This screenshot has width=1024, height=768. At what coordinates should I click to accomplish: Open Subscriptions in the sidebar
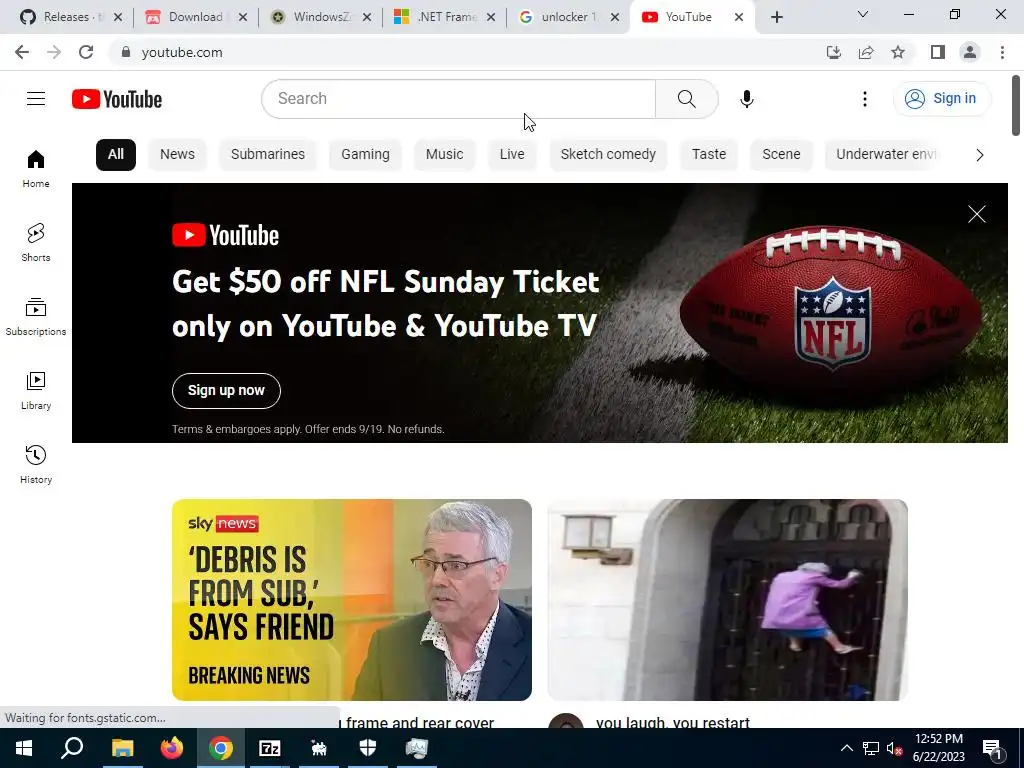click(36, 317)
